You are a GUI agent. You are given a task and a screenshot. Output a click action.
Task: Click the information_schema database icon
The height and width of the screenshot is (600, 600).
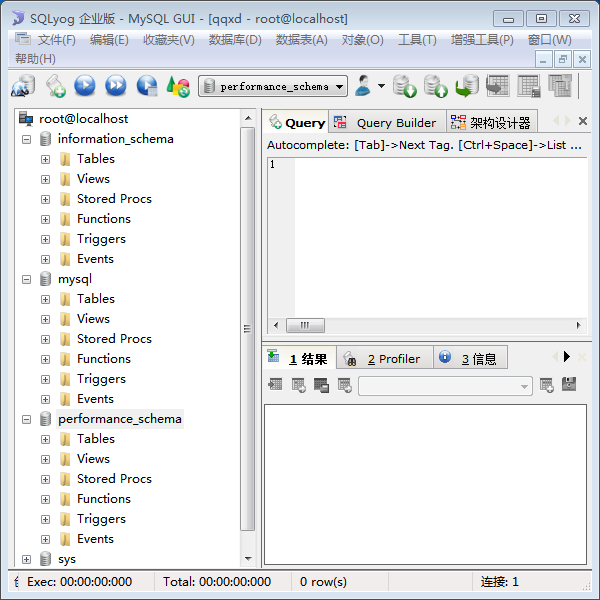[46, 139]
